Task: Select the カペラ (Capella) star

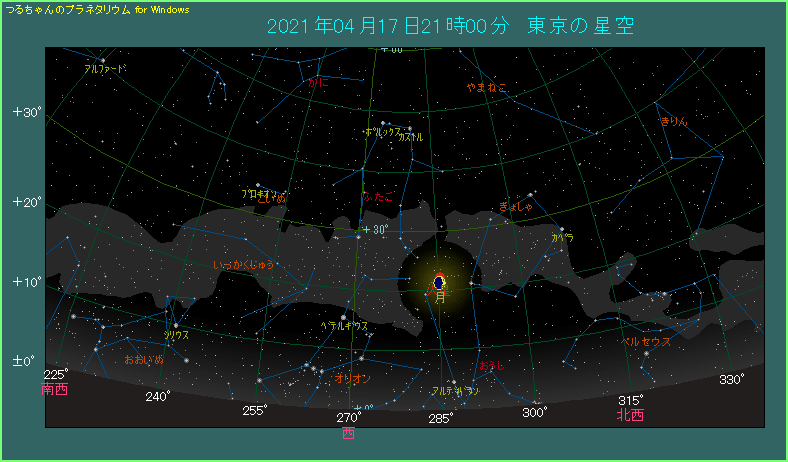Action: point(562,229)
